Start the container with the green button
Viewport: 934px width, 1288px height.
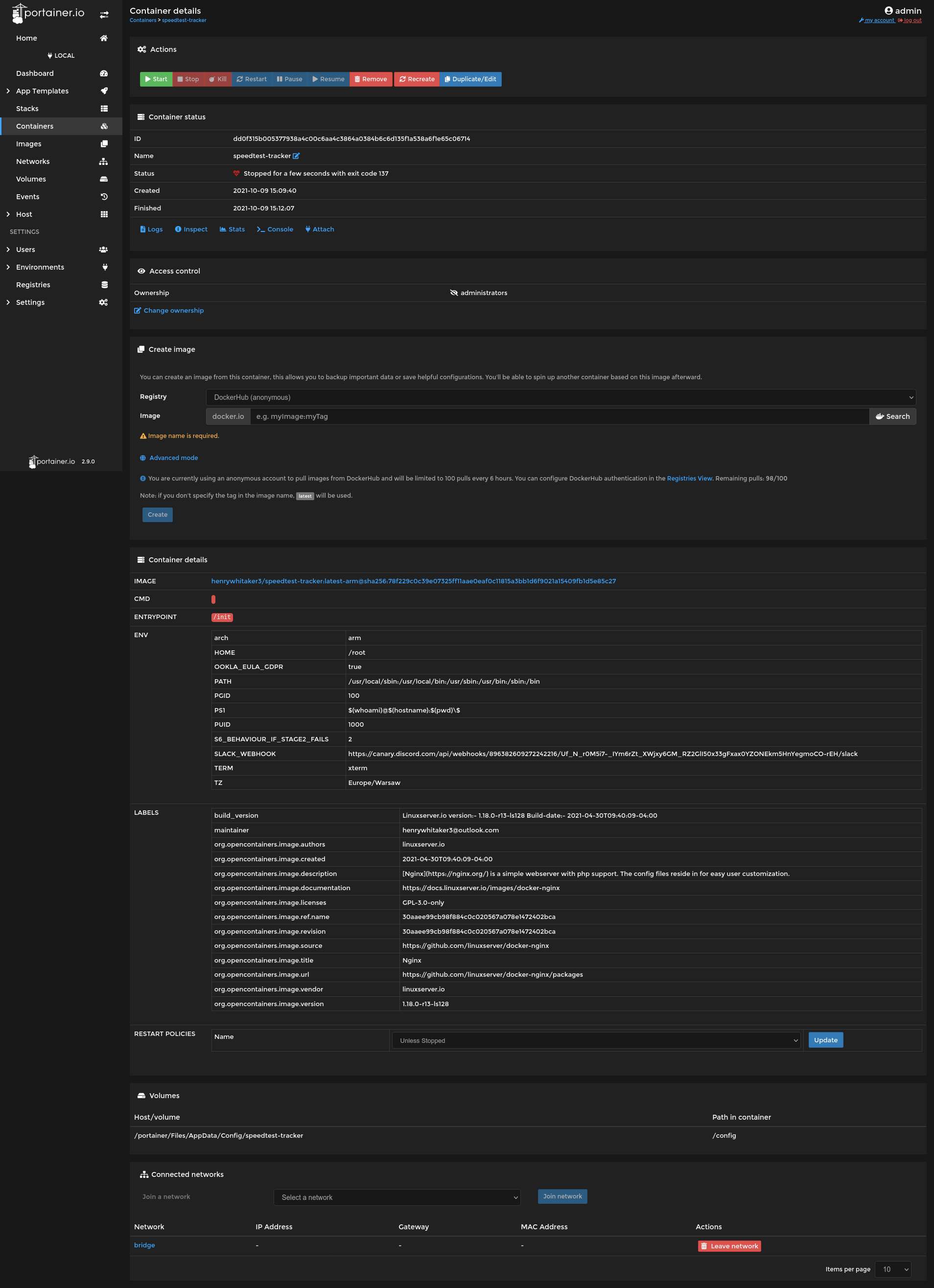[156, 79]
